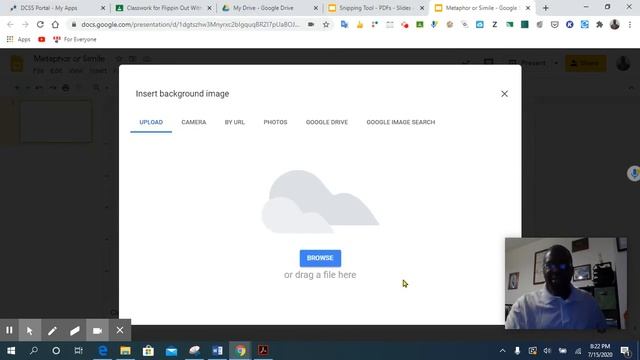Select the recorder pen tool
640x360 pixels.
pos(52,330)
